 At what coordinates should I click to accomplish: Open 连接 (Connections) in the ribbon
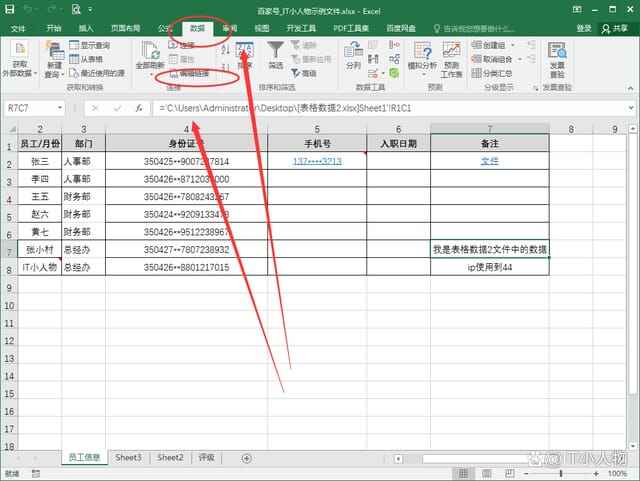[182, 45]
